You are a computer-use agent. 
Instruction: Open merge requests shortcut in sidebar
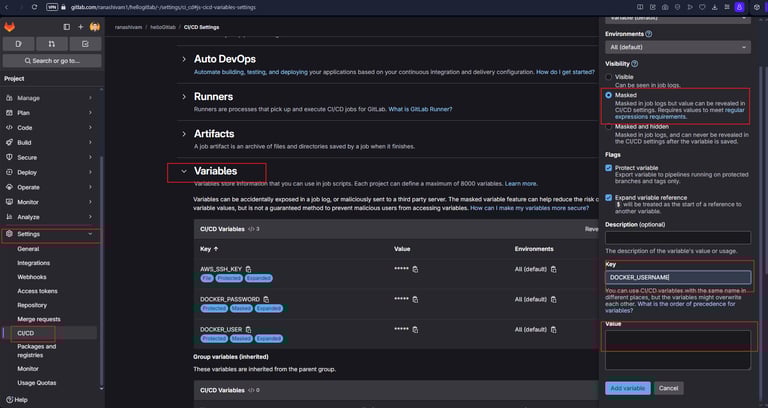pyautogui.click(x=52, y=44)
